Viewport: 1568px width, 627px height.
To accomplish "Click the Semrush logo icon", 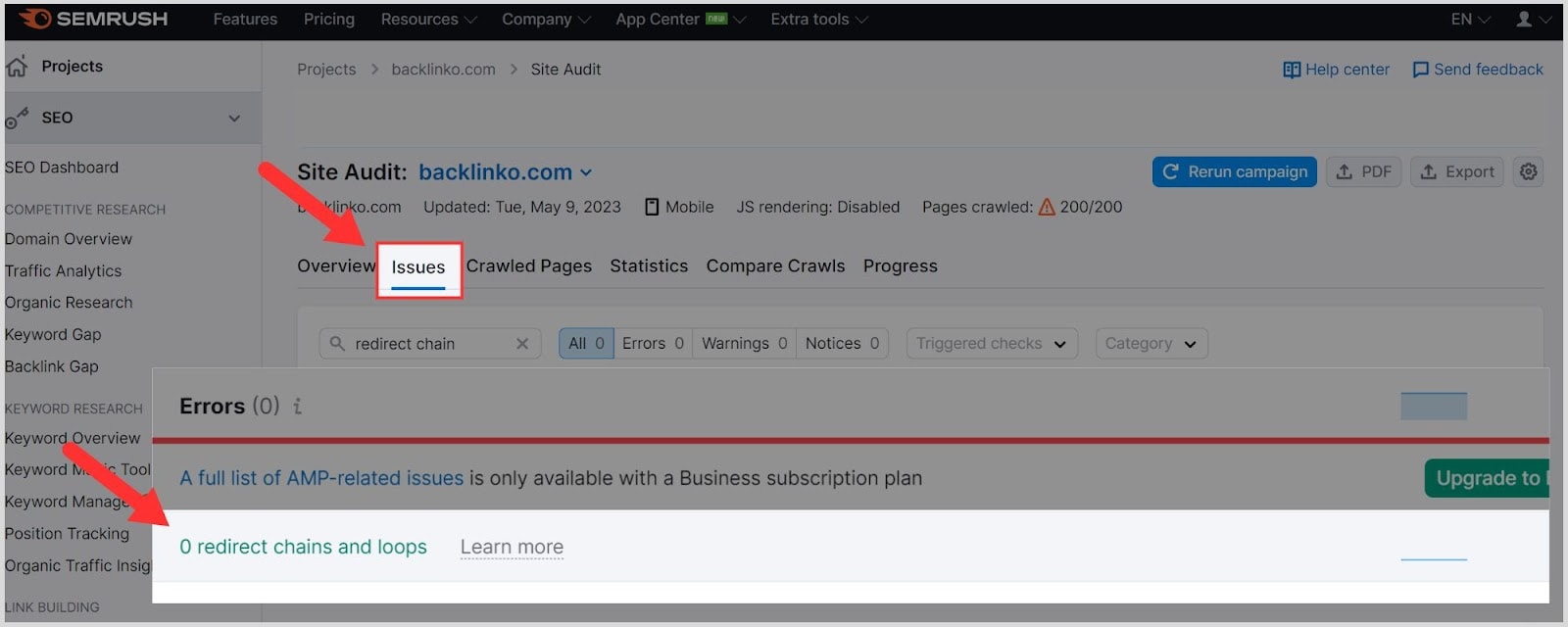I will 35,19.
